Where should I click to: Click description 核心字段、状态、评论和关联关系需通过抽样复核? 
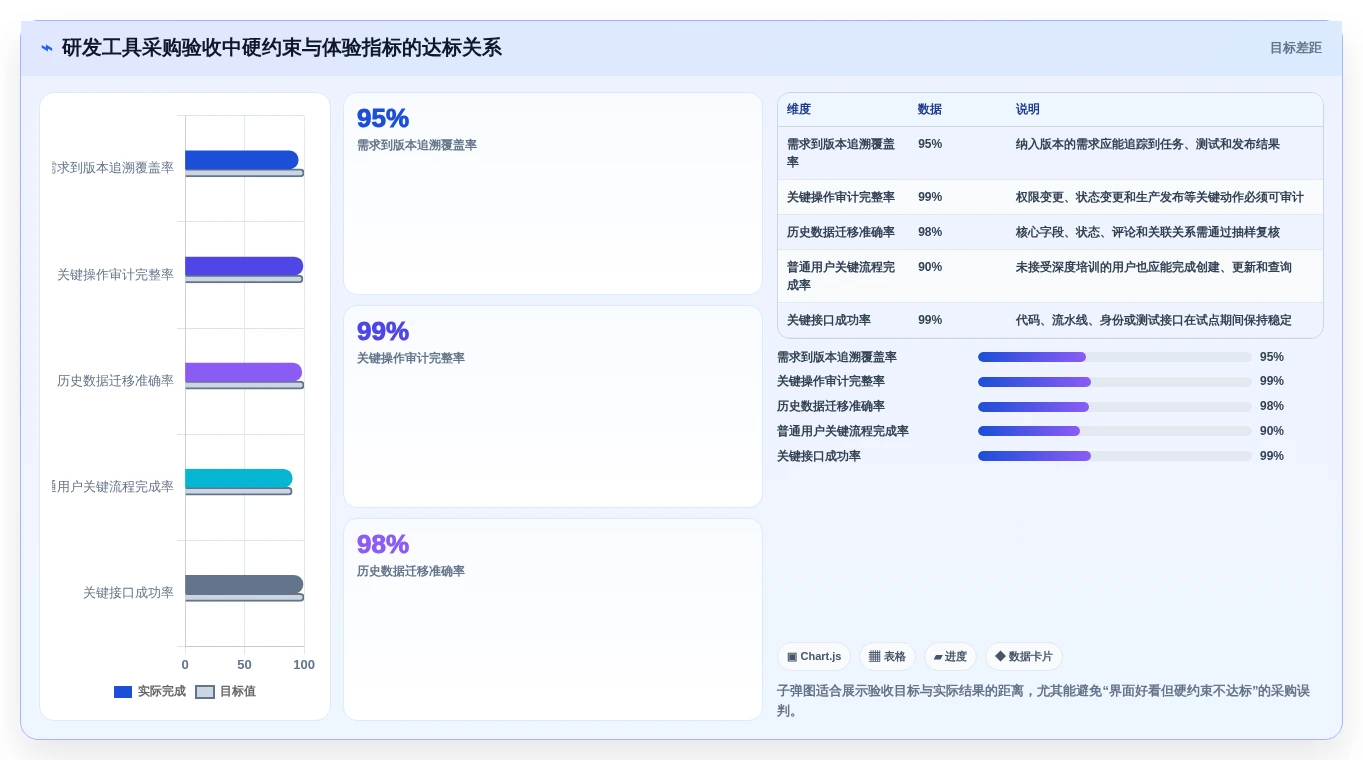[x=1148, y=232]
